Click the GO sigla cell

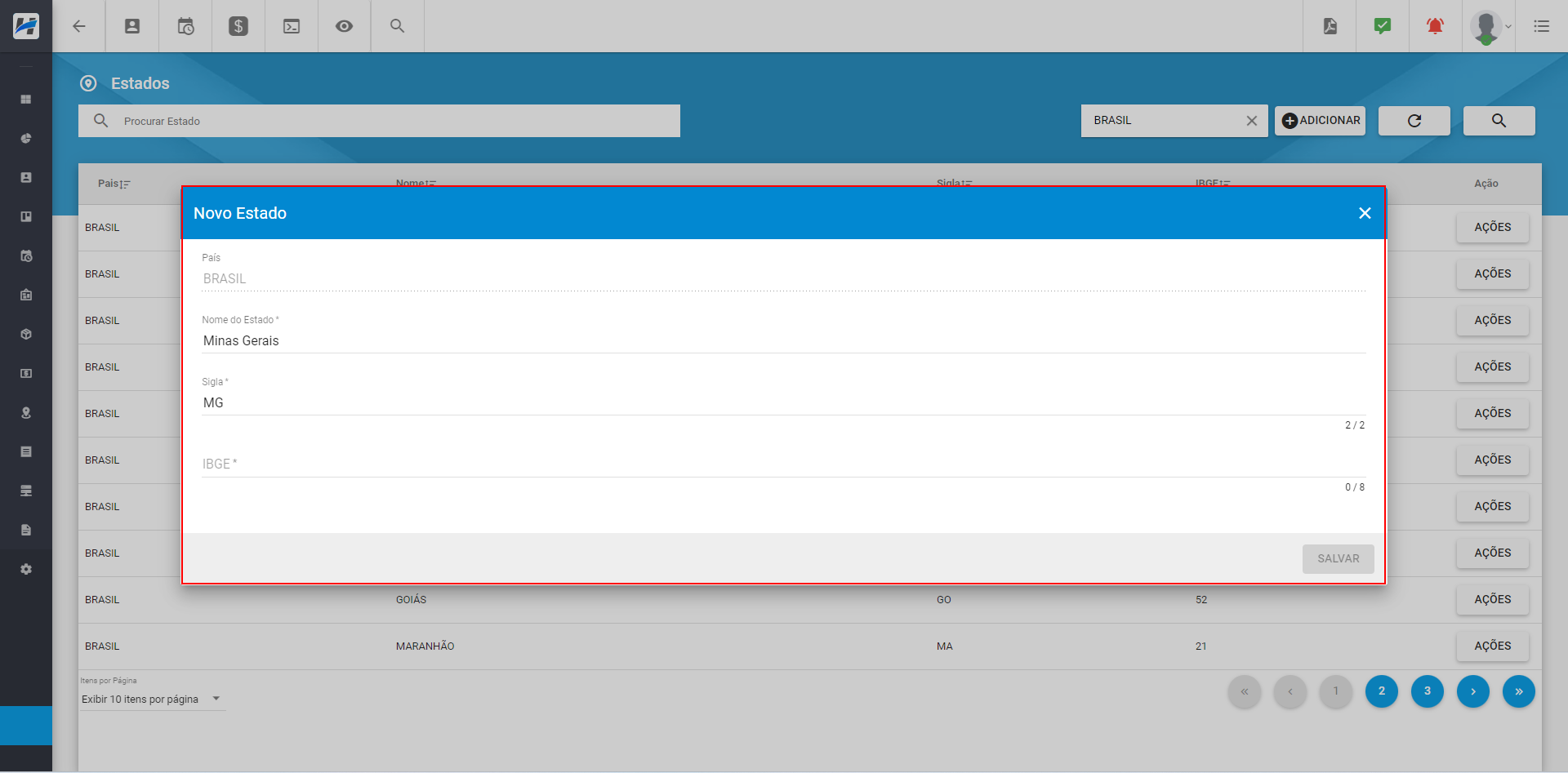coord(944,599)
